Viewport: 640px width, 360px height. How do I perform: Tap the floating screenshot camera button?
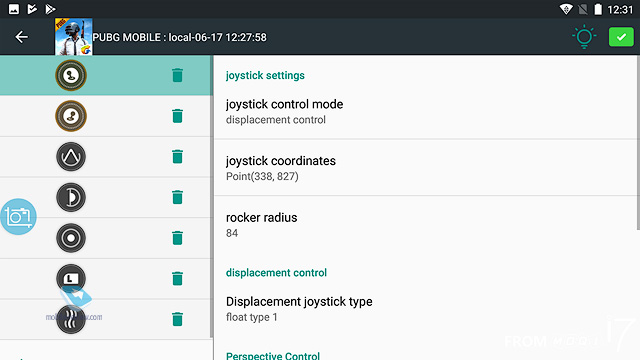point(18,217)
